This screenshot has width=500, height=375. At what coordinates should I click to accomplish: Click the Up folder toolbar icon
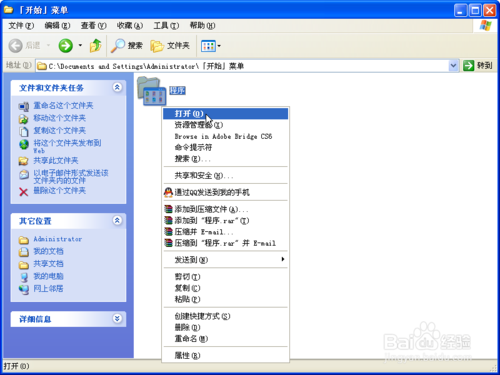point(96,45)
